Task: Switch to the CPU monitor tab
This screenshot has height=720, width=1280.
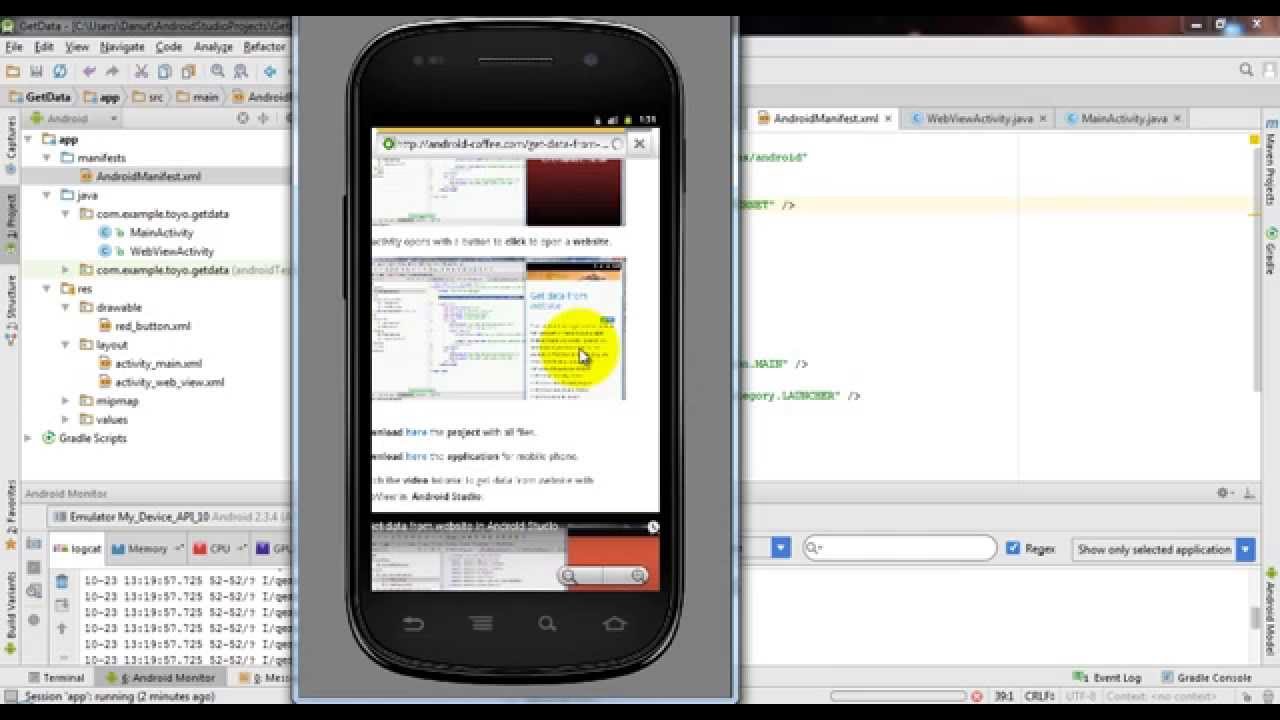Action: point(219,549)
